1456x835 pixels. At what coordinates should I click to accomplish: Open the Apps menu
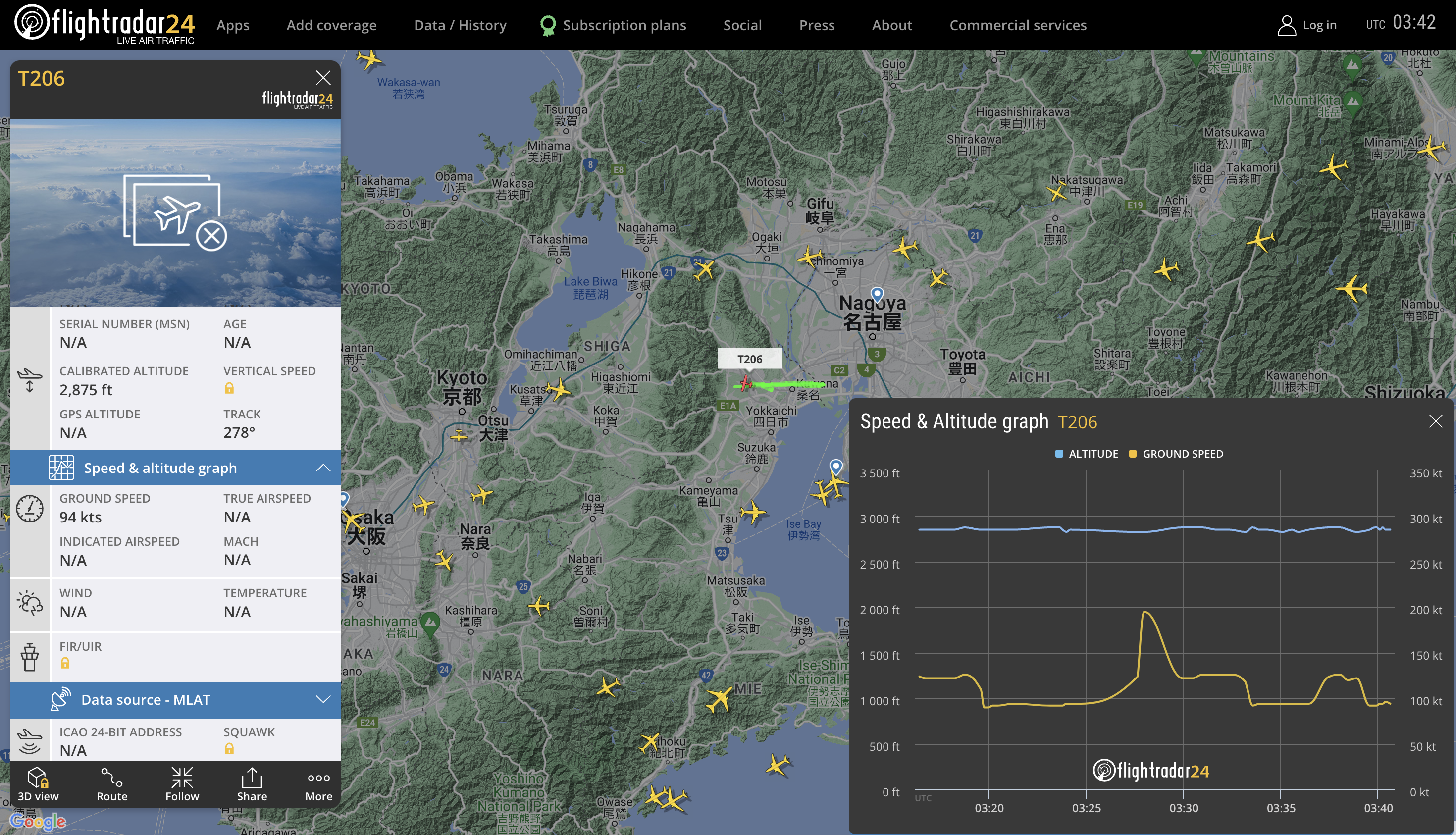[233, 25]
